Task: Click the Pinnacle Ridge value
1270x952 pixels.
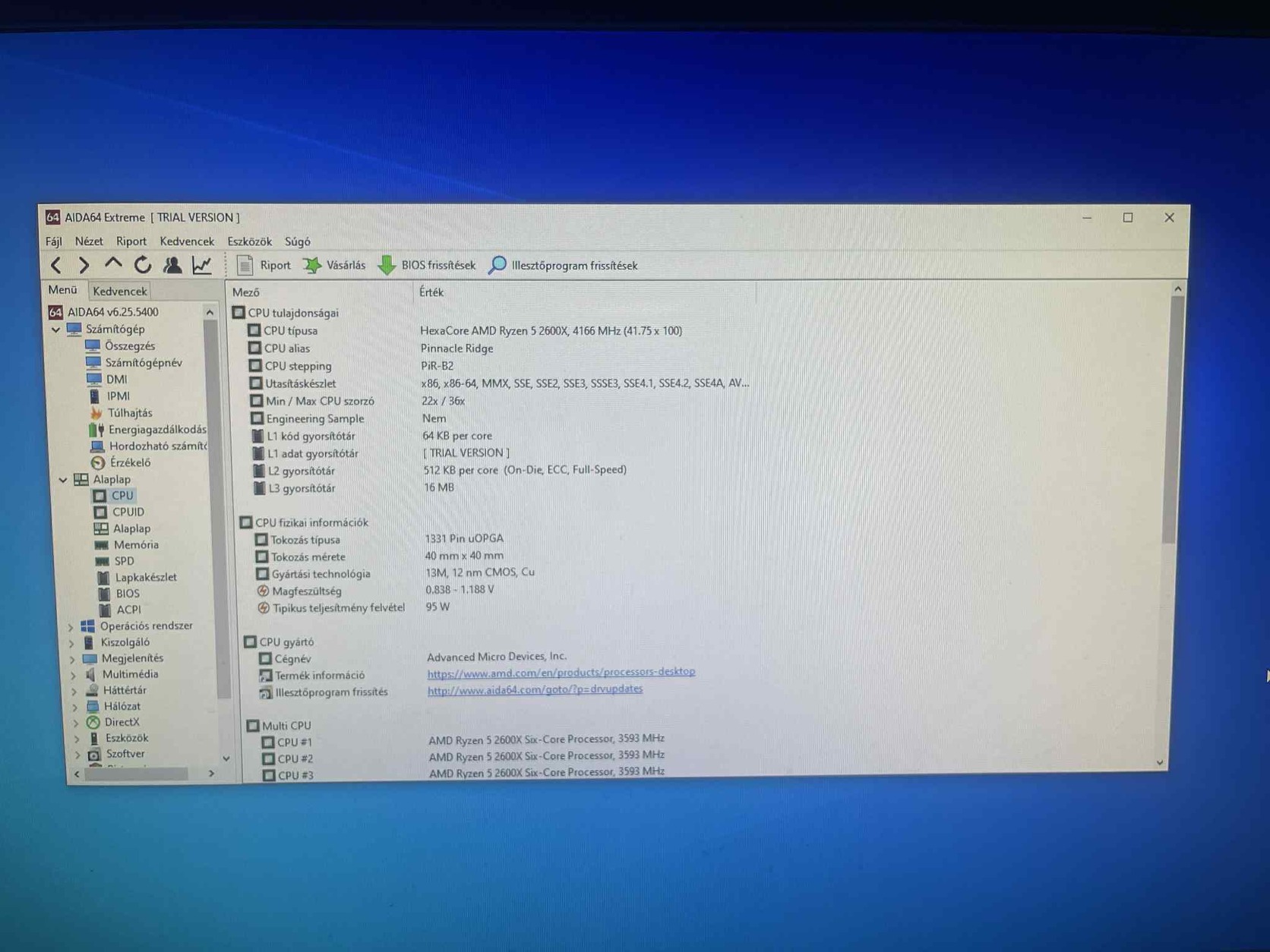Action: click(457, 348)
